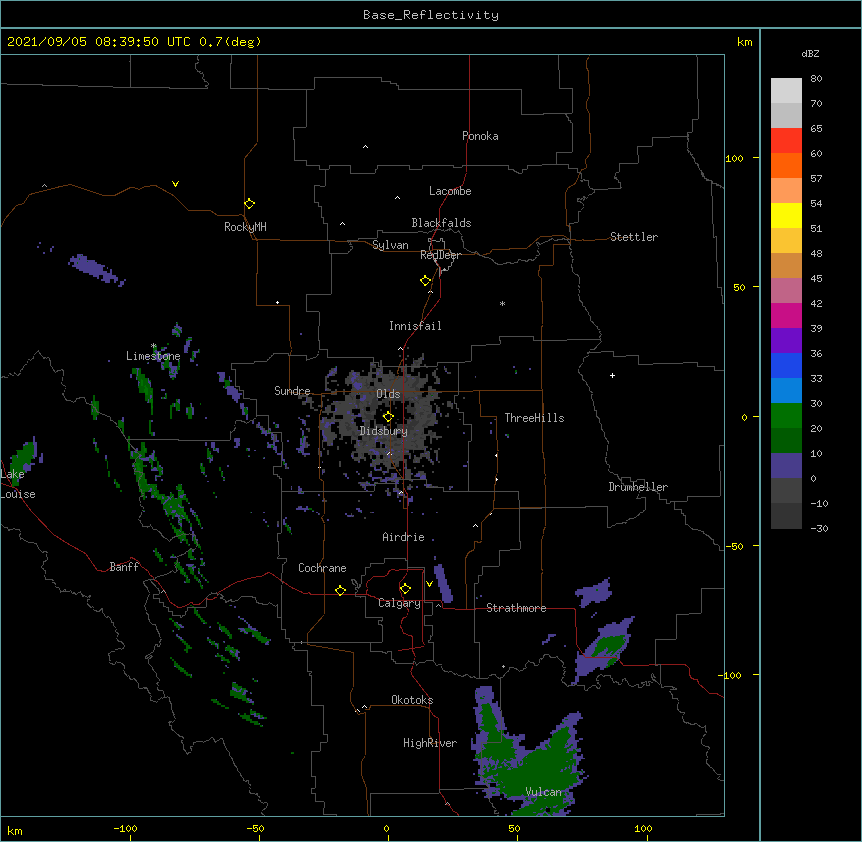The width and height of the screenshot is (862, 842).
Task: Click the HighRiver town label
Action: coord(430,743)
